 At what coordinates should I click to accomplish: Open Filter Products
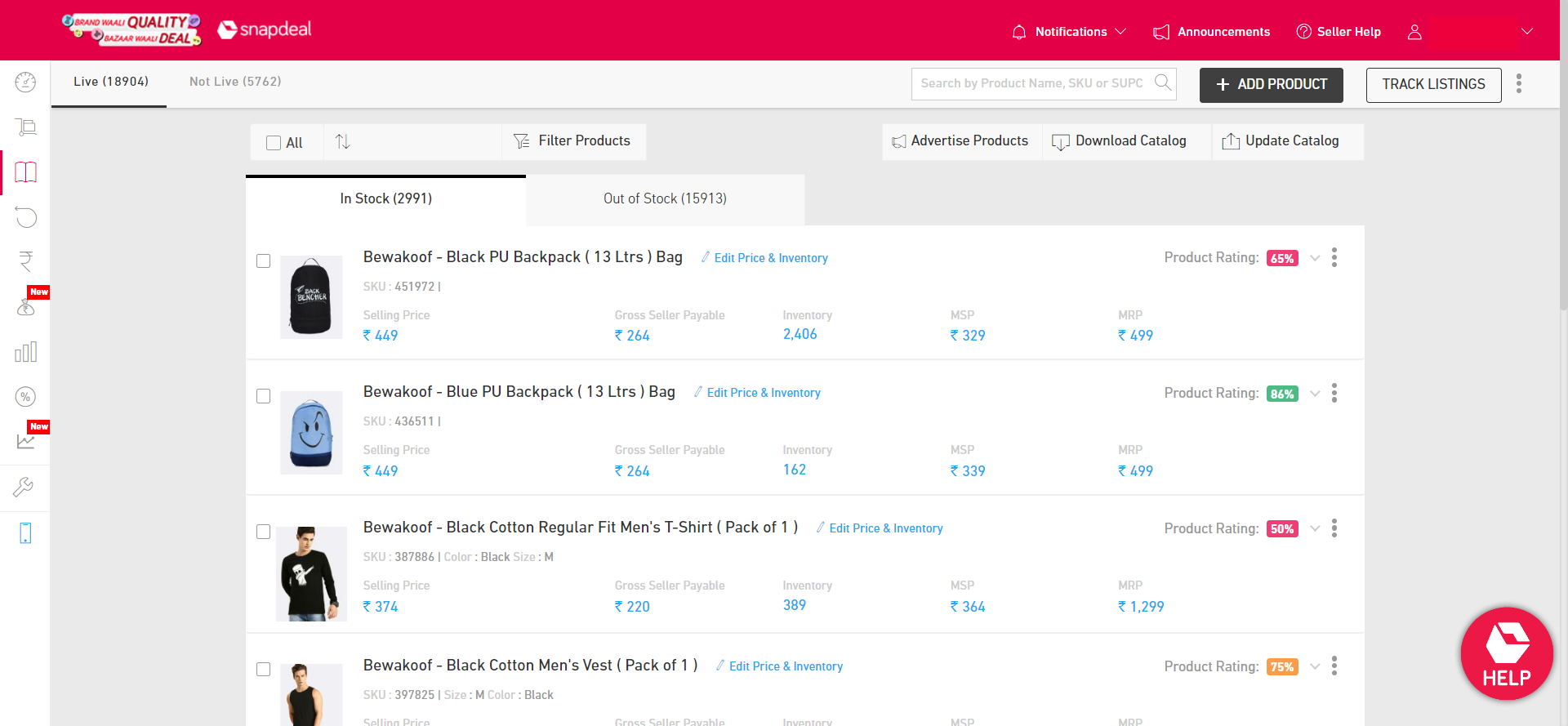(x=573, y=141)
